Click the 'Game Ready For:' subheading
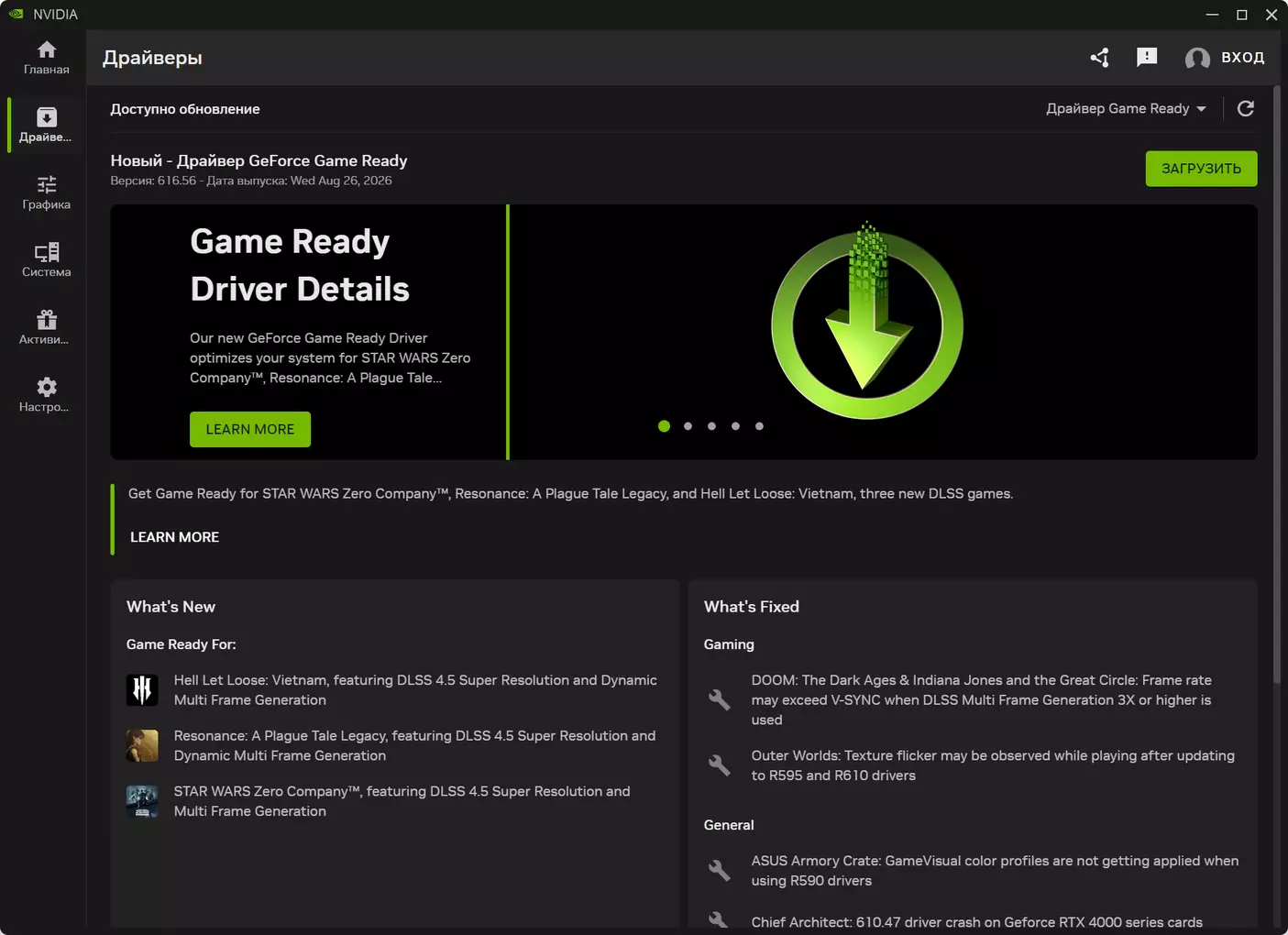Image resolution: width=1288 pixels, height=935 pixels. [181, 644]
